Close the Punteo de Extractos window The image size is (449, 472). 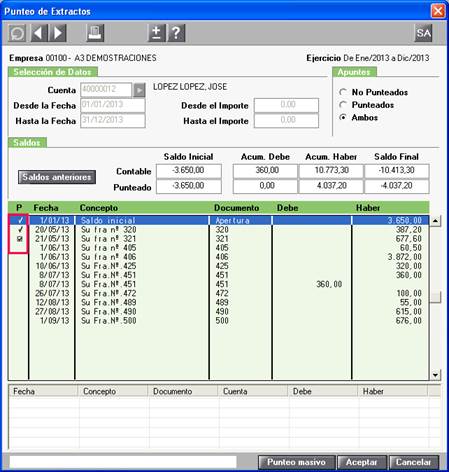(x=438, y=11)
